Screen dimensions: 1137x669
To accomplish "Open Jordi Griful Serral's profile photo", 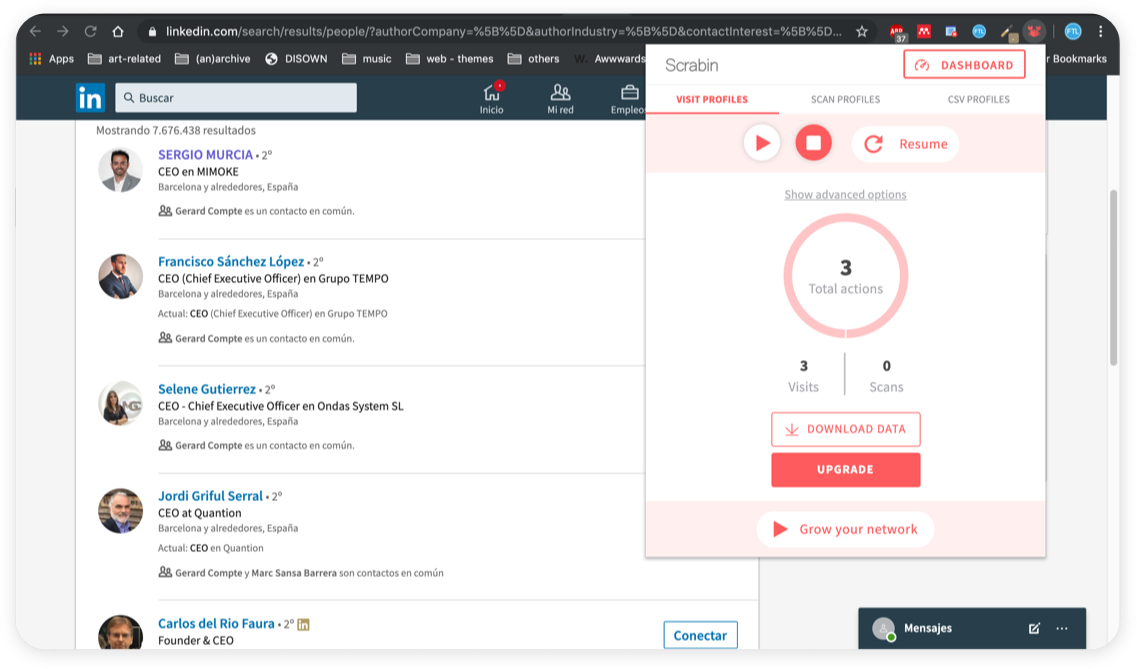I will 120,511.
